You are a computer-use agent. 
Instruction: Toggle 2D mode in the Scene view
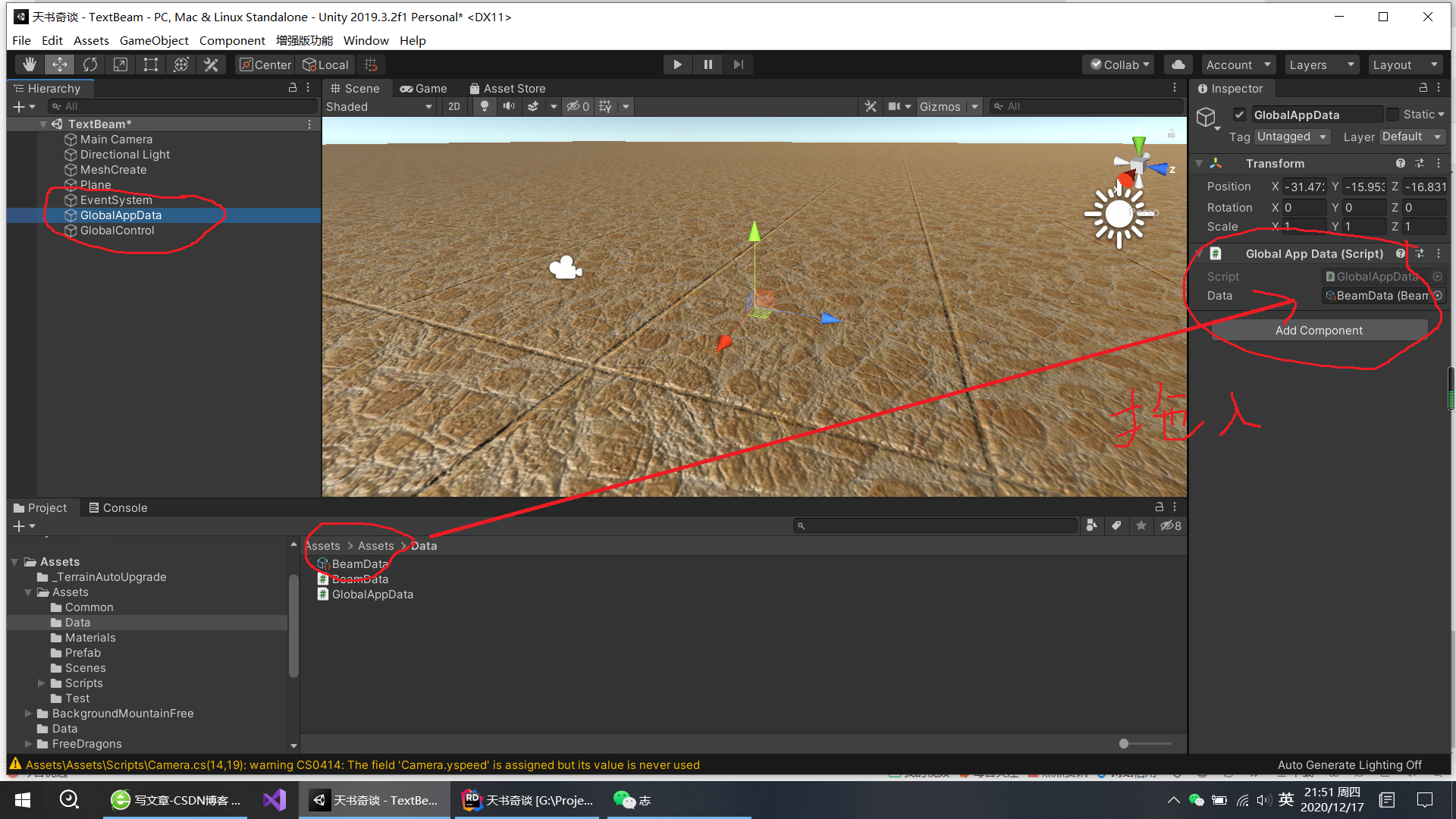[454, 106]
